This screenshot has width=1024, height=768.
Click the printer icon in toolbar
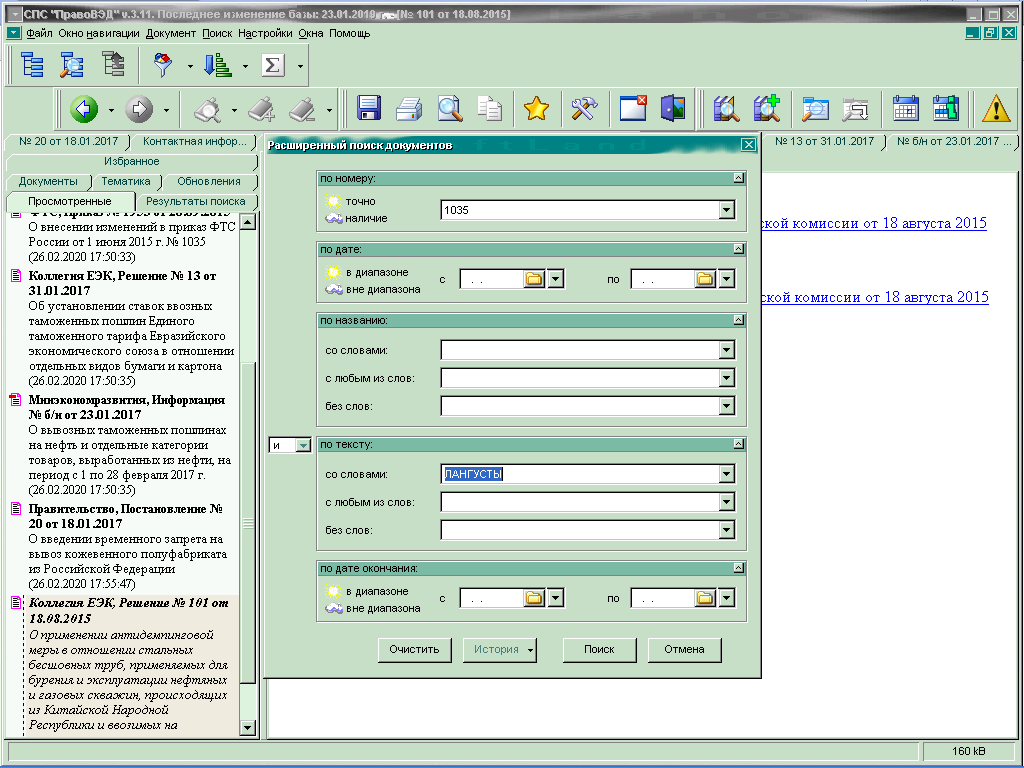pos(409,108)
